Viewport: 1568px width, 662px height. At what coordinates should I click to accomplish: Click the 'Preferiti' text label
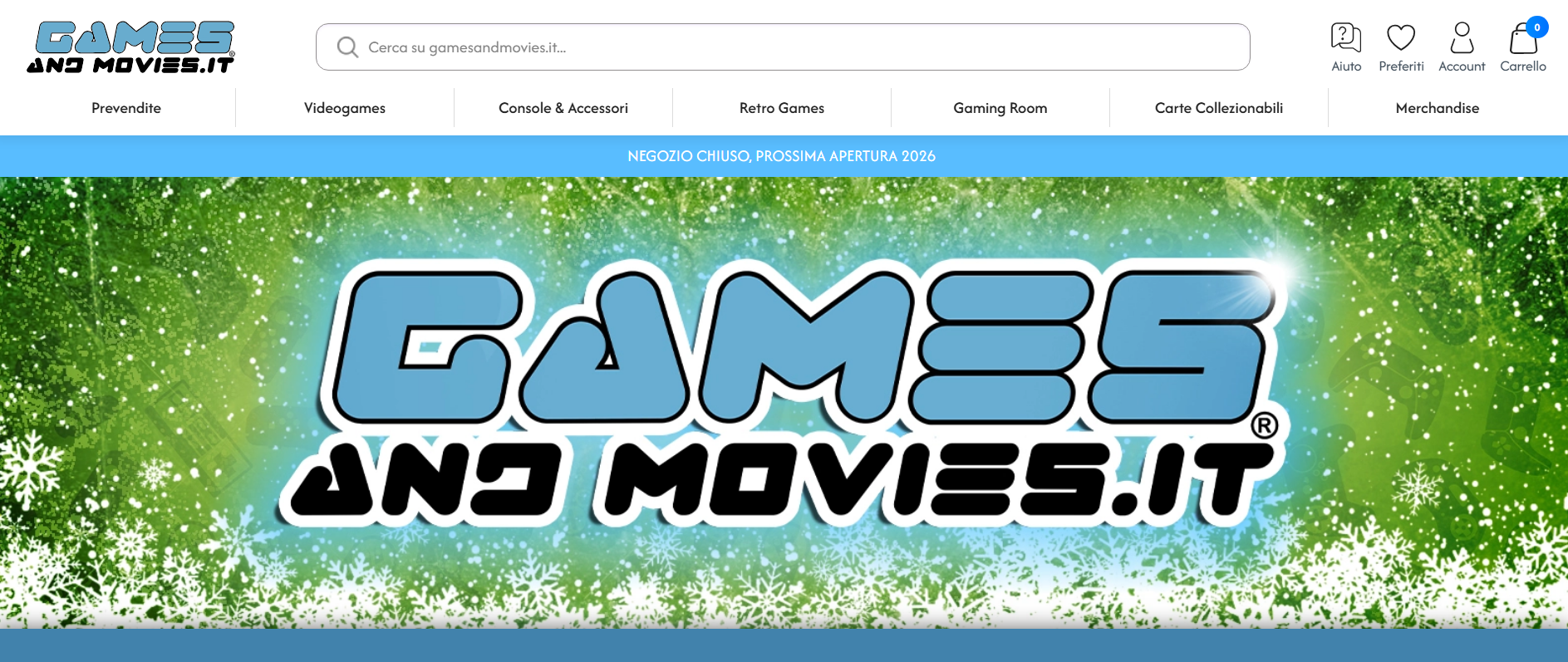point(1401,66)
